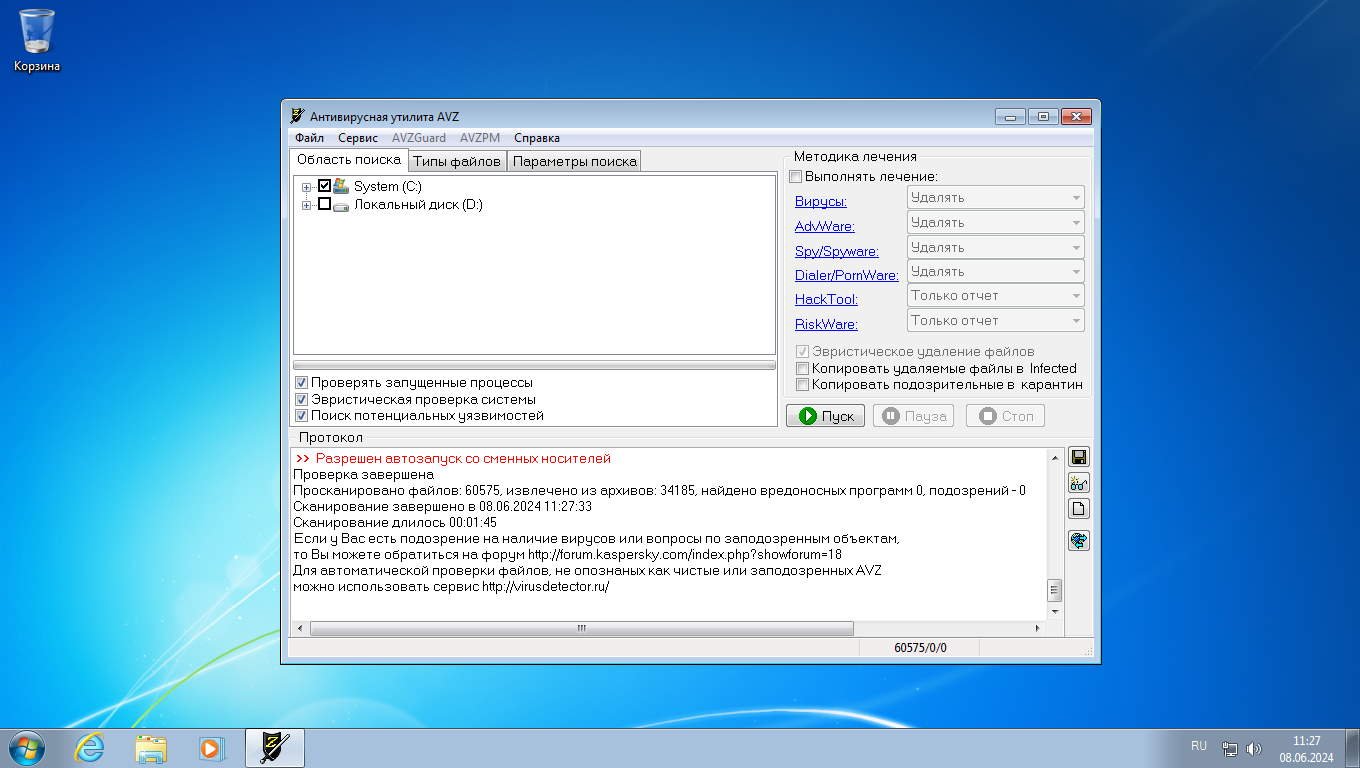1360x768 pixels.
Task: Check the Локальный диск (D:) checkbox
Action: [324, 204]
